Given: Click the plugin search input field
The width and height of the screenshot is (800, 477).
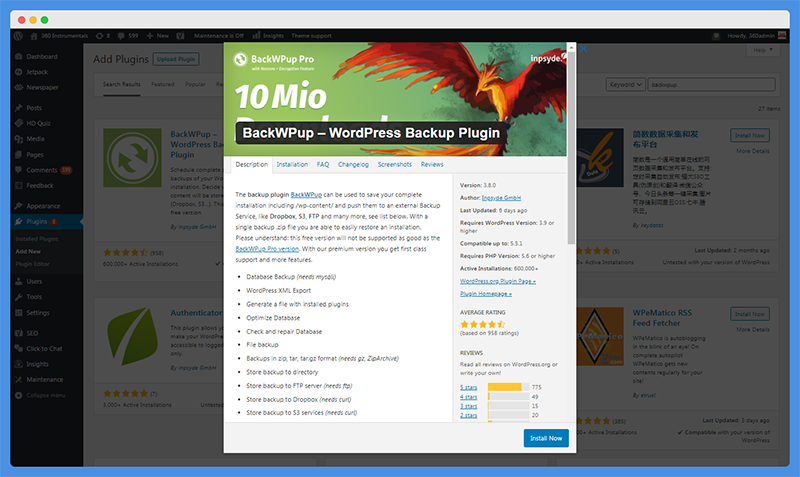Looking at the screenshot, I should pyautogui.click(x=711, y=85).
